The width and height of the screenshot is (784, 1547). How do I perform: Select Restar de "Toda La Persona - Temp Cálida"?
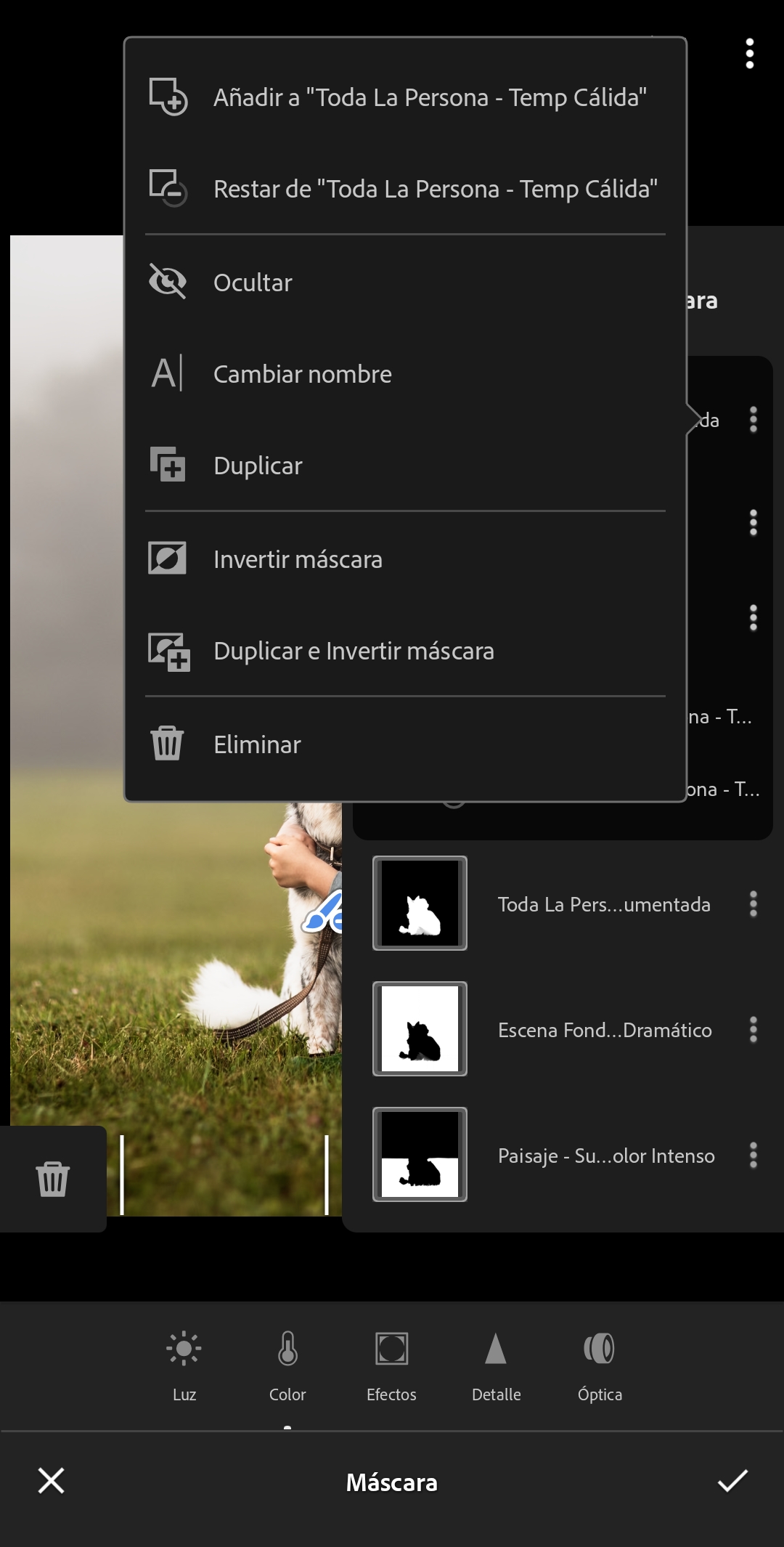click(405, 189)
